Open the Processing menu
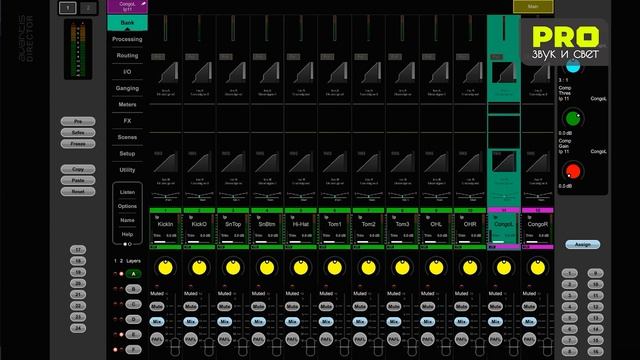Image resolution: width=640 pixels, height=360 pixels. tap(127, 39)
